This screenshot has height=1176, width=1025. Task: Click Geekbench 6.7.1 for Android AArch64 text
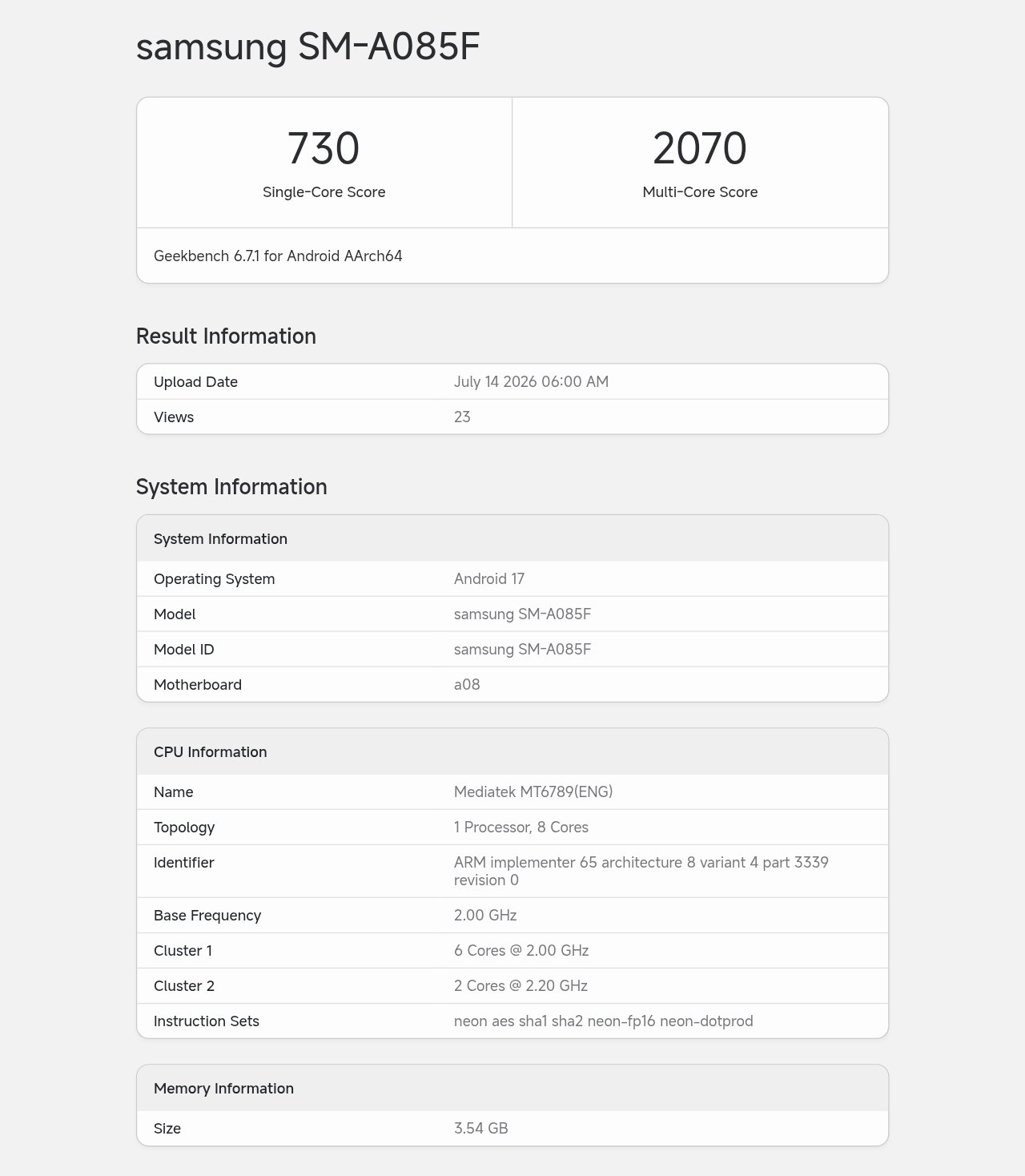tap(278, 256)
